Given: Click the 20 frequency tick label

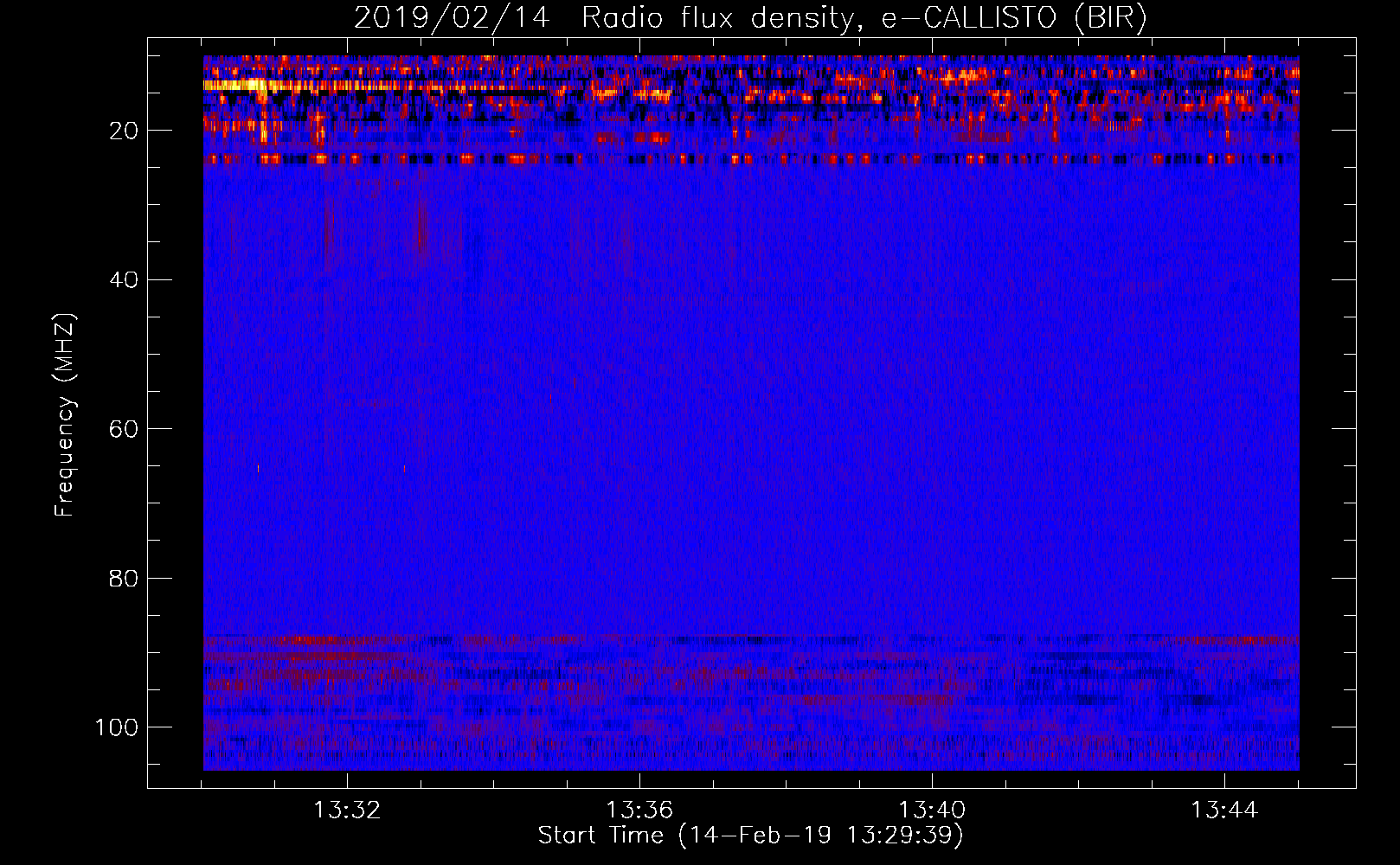Looking at the screenshot, I should point(124,131).
